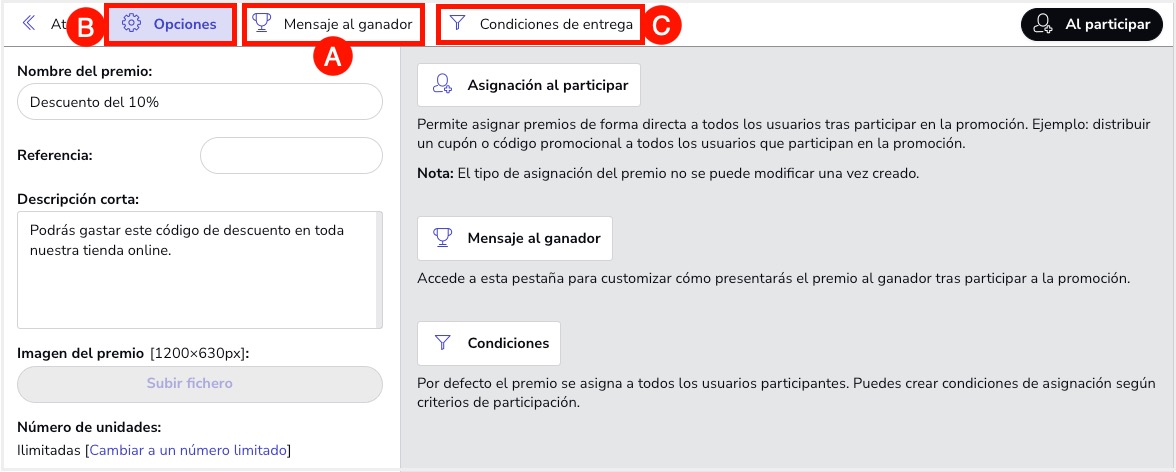The height and width of the screenshot is (472, 1176).
Task: Click the user icon in Asignación al participar
Action: (x=442, y=85)
